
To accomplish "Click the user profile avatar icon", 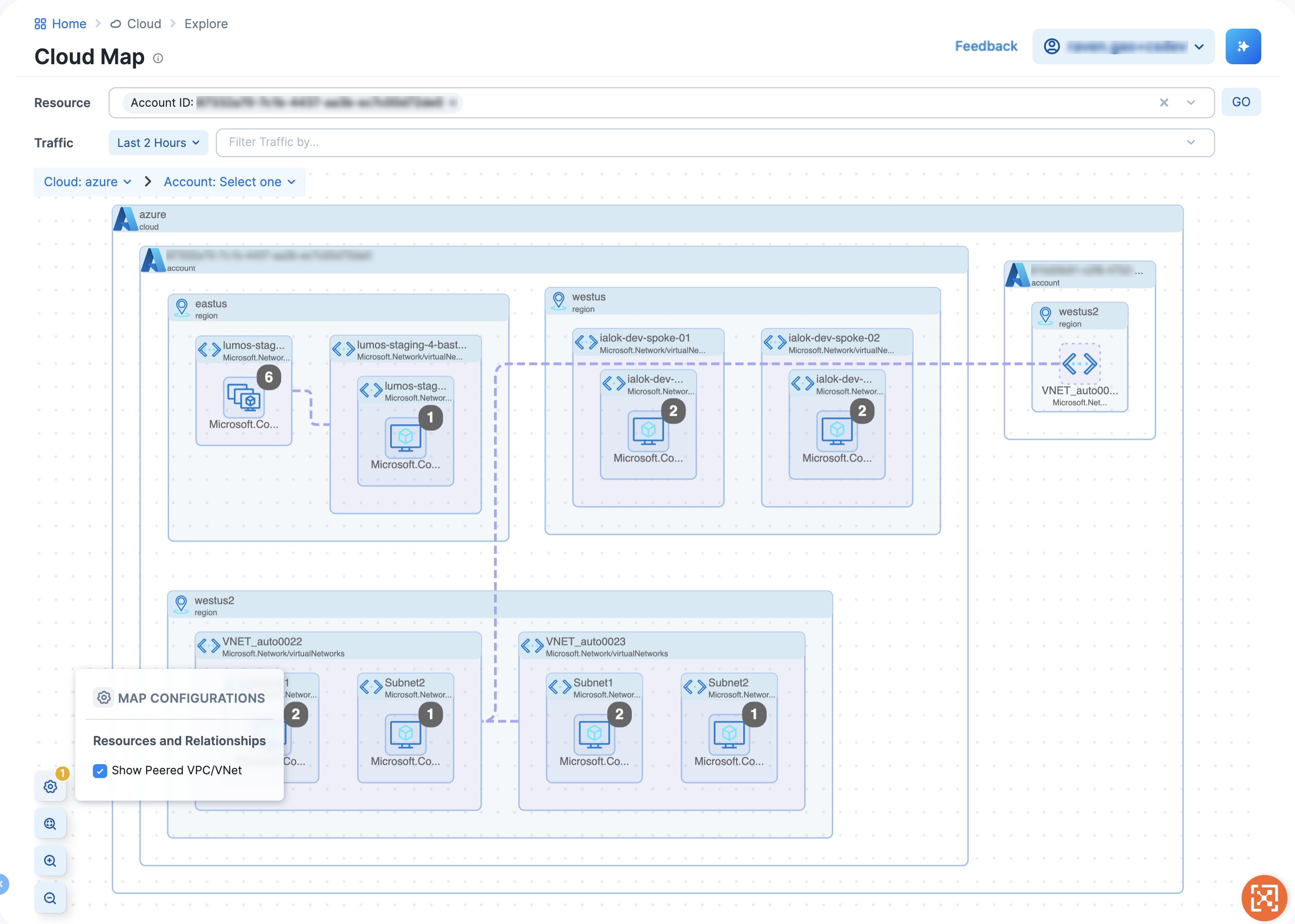I will (x=1051, y=46).
